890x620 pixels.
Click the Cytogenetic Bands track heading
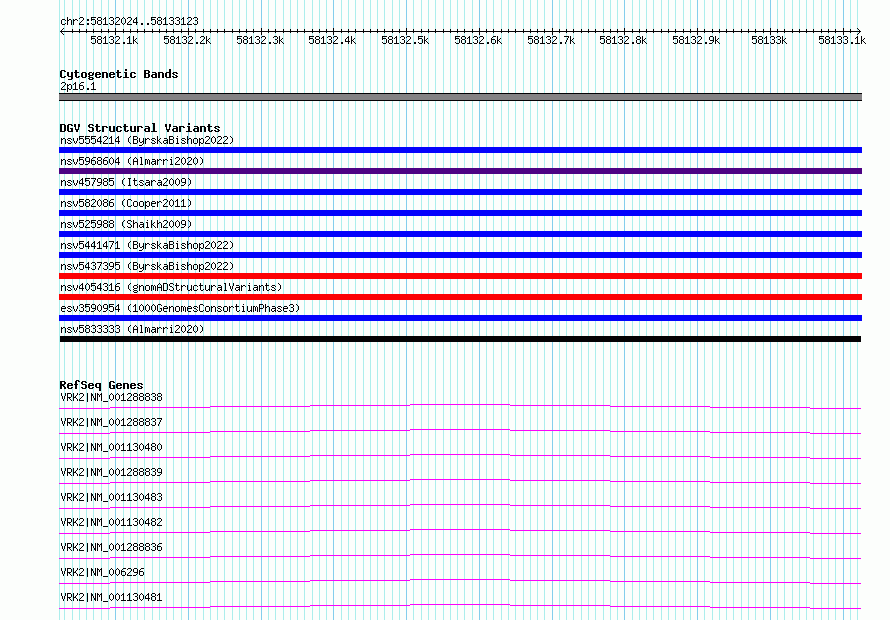pos(119,74)
